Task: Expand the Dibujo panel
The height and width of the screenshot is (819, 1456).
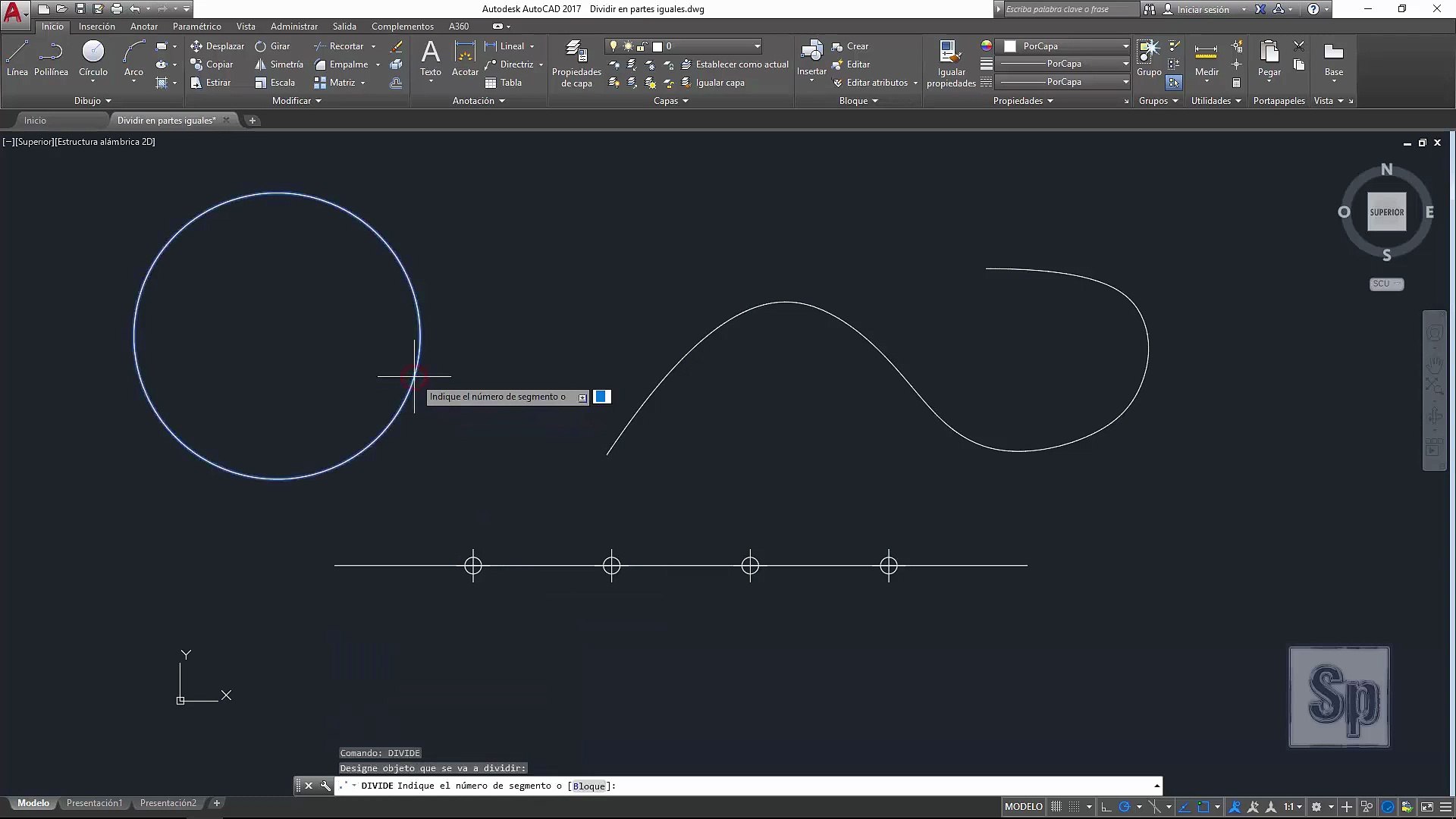Action: (x=93, y=101)
